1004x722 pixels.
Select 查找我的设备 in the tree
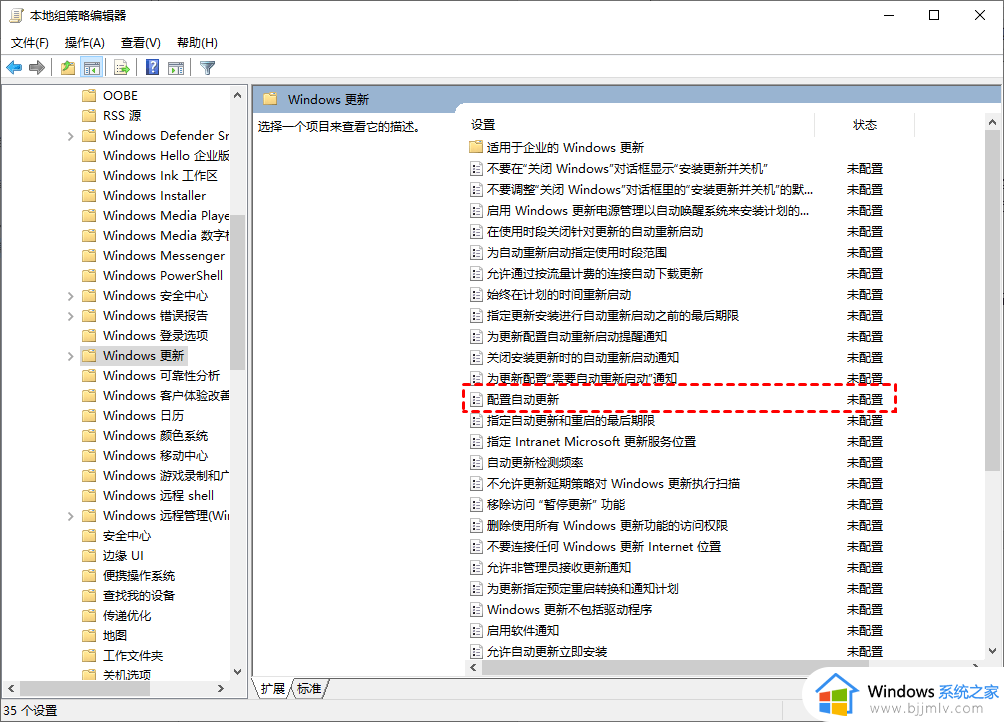click(x=139, y=595)
